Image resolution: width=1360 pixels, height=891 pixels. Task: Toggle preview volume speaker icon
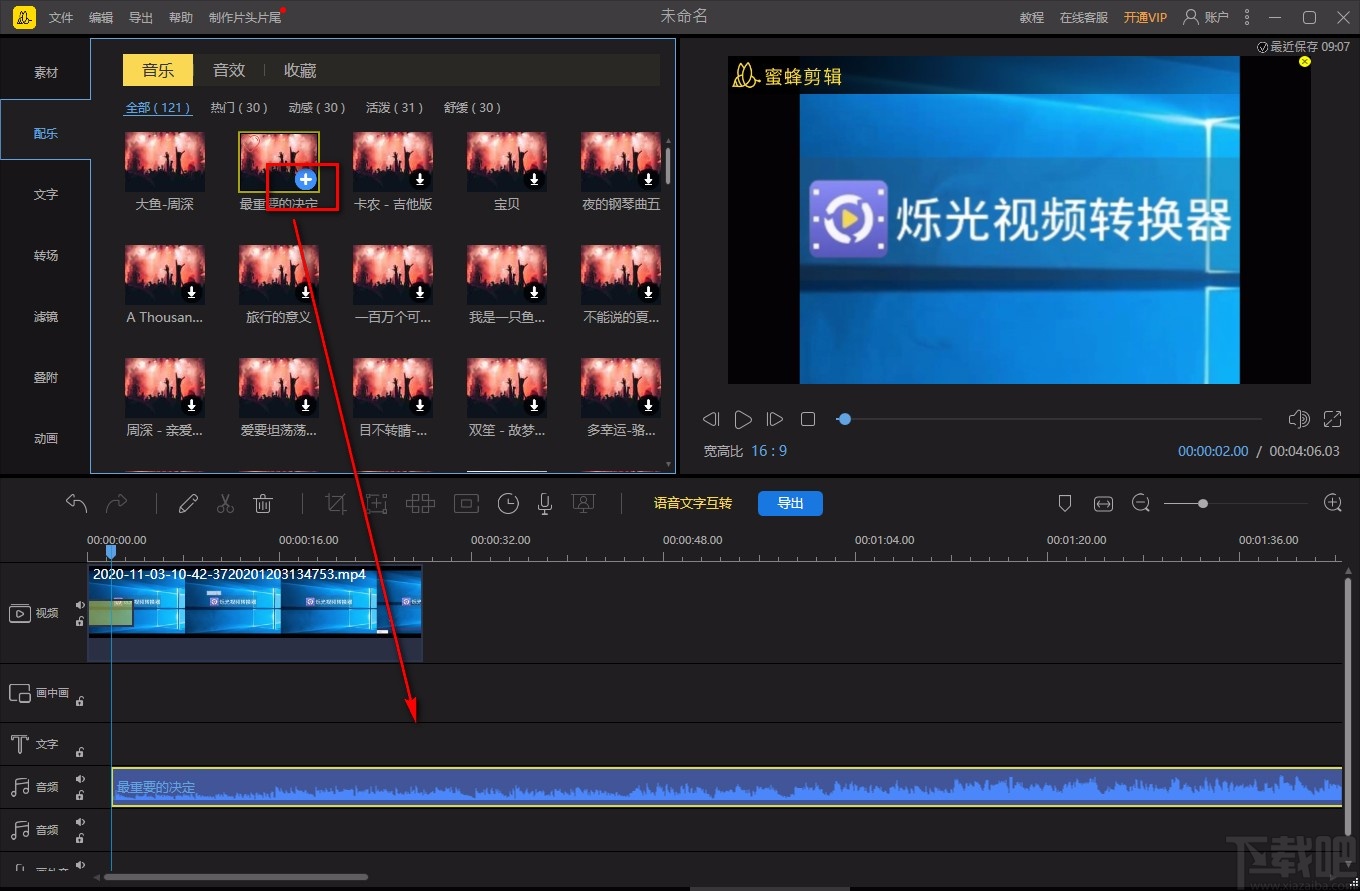(1299, 419)
